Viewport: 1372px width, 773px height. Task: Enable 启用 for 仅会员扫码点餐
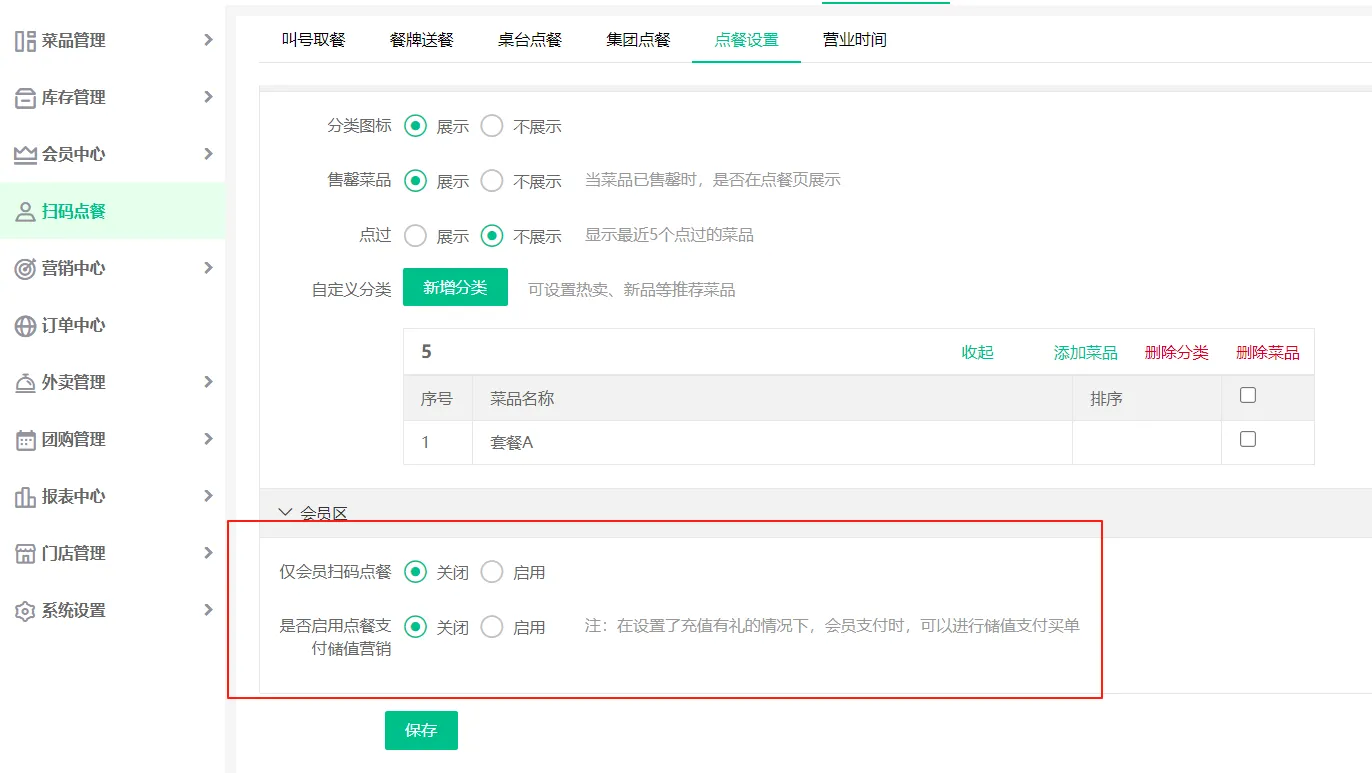492,572
